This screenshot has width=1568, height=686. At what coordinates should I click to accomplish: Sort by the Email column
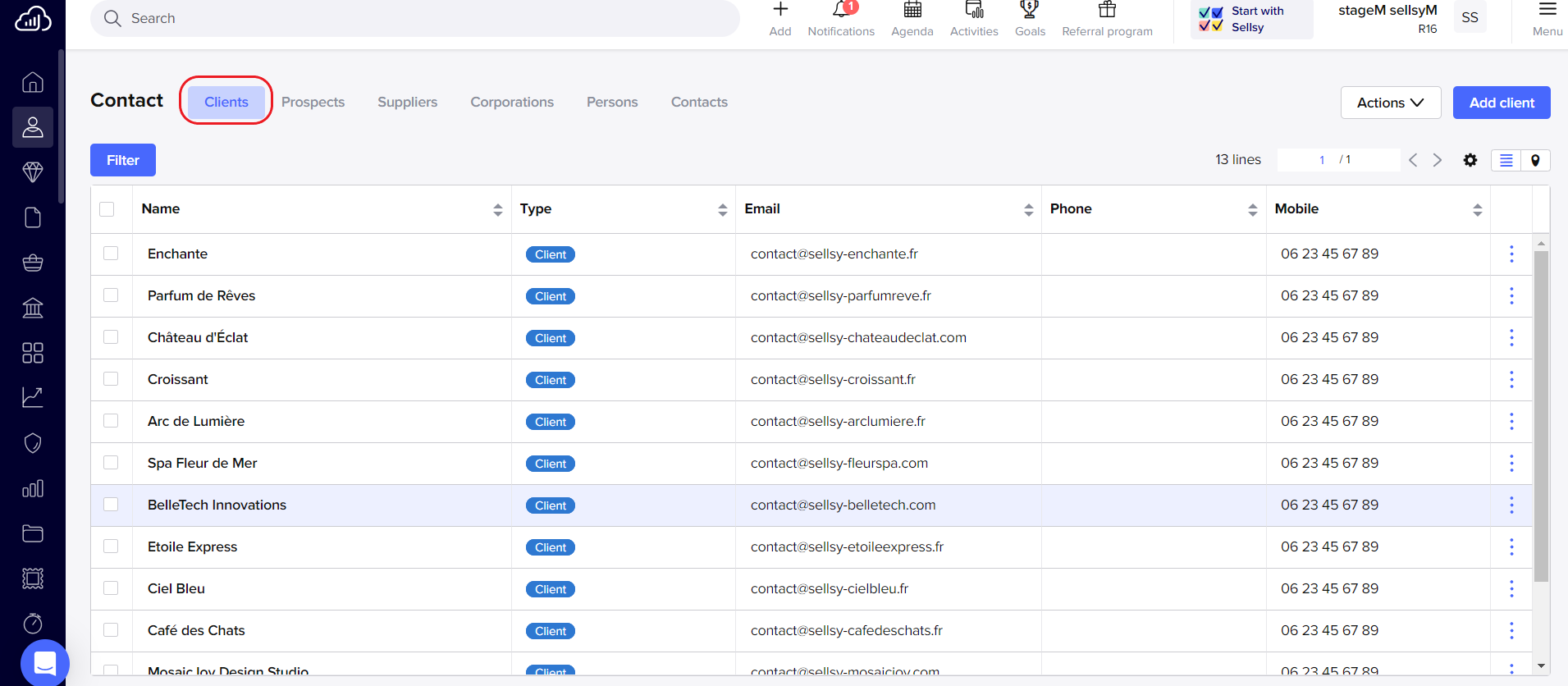pos(1029,210)
